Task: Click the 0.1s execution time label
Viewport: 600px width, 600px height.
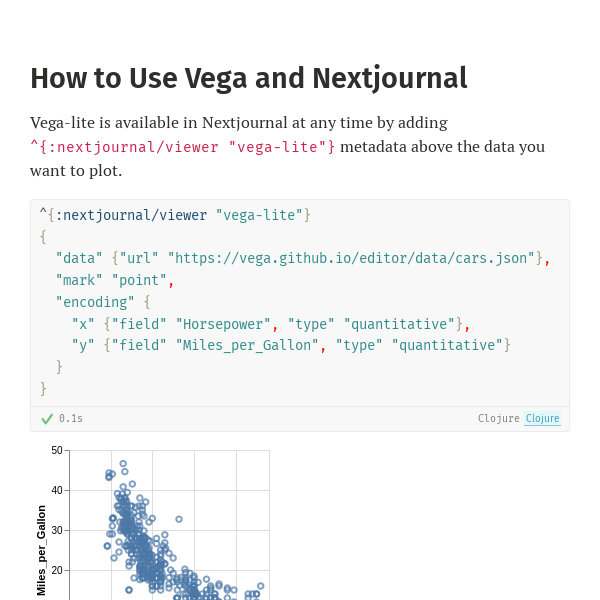Action: click(x=71, y=419)
